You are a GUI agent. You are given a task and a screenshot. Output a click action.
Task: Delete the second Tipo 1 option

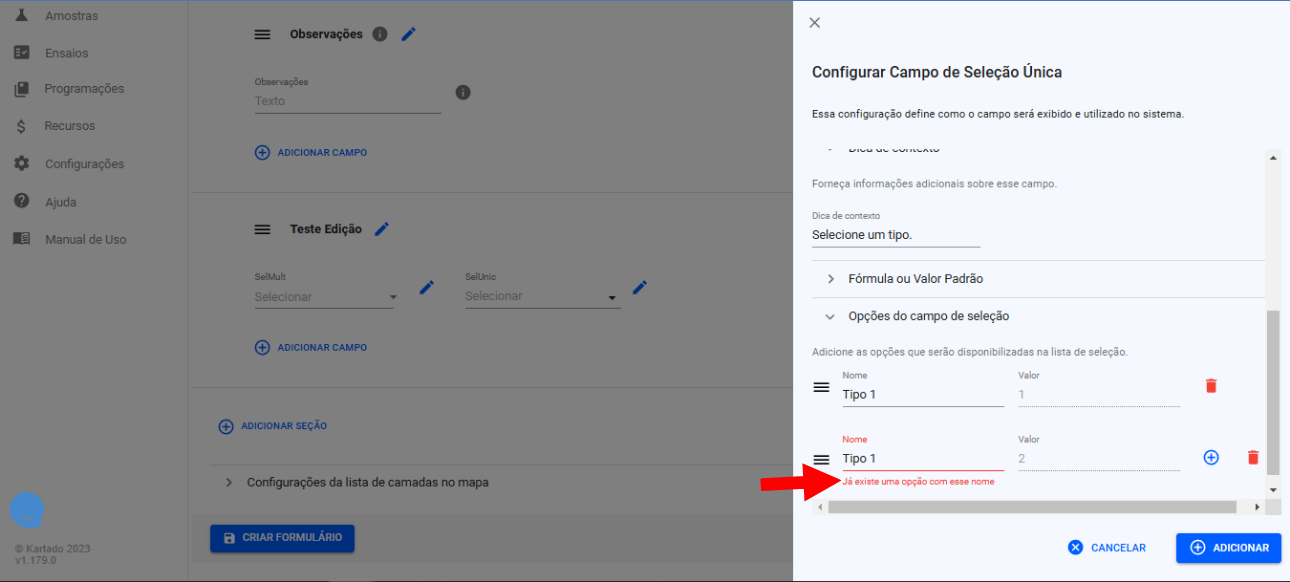(x=1252, y=458)
